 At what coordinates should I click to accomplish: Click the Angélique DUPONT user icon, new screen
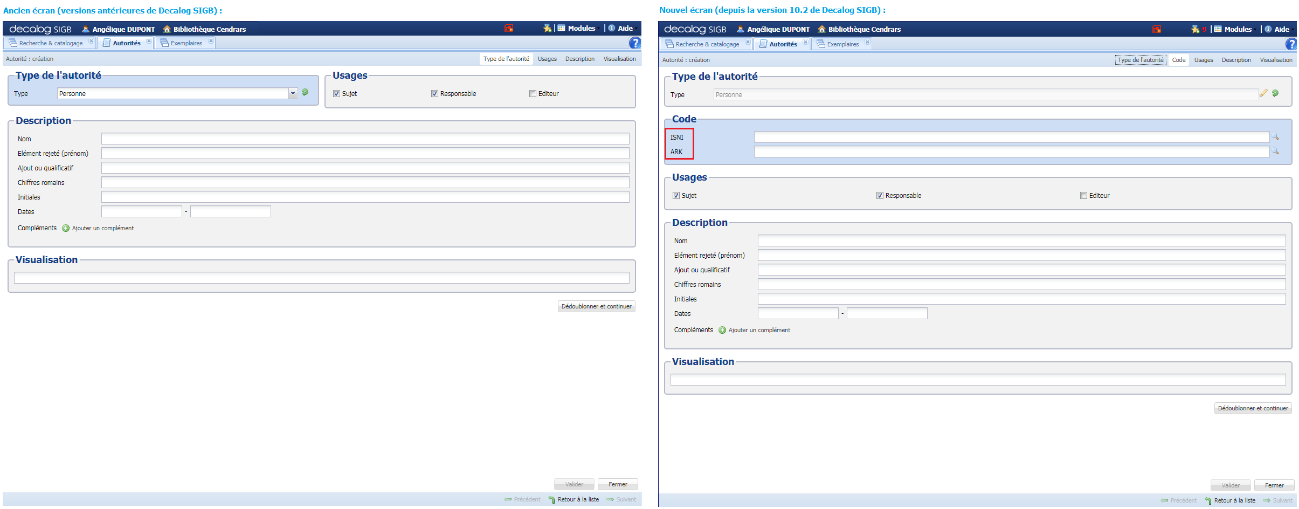741,30
